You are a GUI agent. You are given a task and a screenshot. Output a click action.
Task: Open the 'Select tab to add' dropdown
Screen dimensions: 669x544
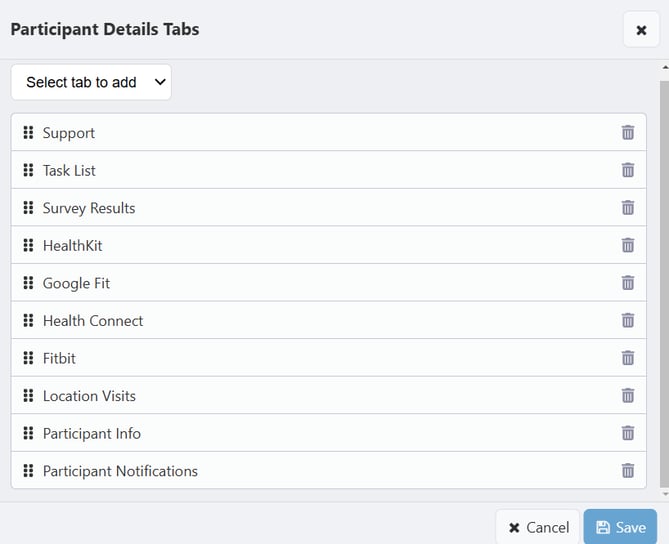click(x=91, y=82)
